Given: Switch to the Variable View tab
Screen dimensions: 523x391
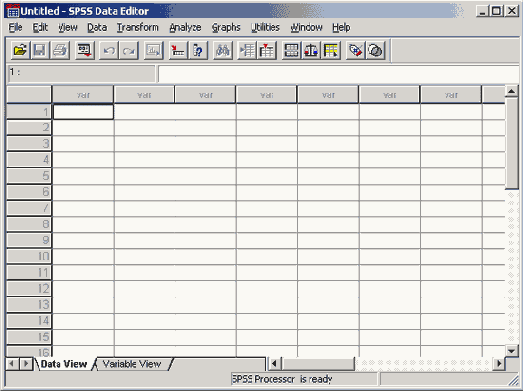Looking at the screenshot, I should pos(132,364).
